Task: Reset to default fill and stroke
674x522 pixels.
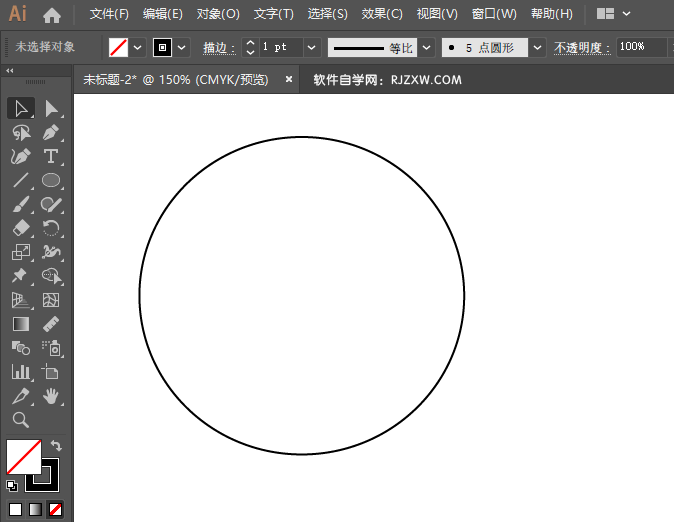Action: (12, 486)
